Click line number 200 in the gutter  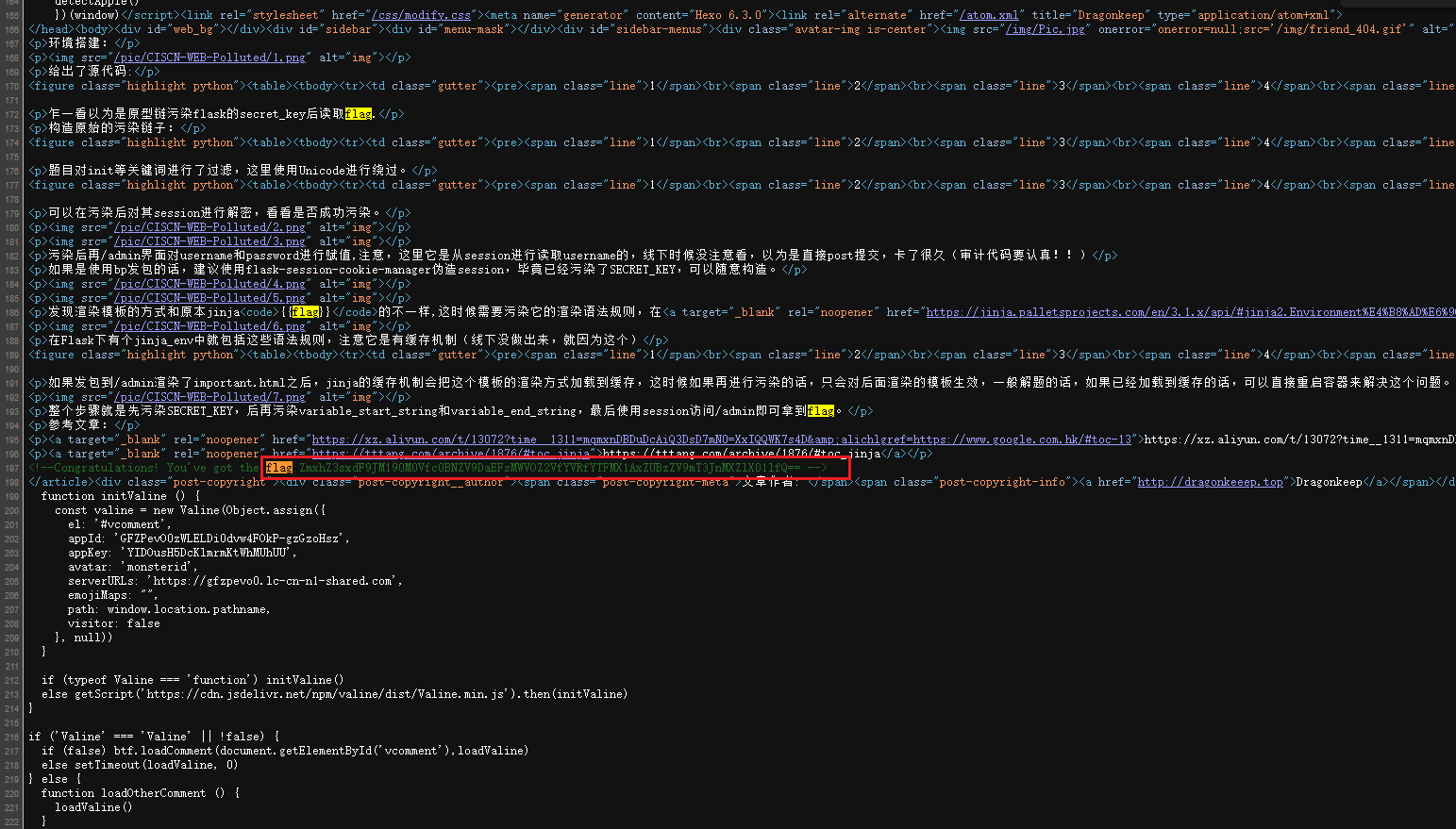click(11, 511)
